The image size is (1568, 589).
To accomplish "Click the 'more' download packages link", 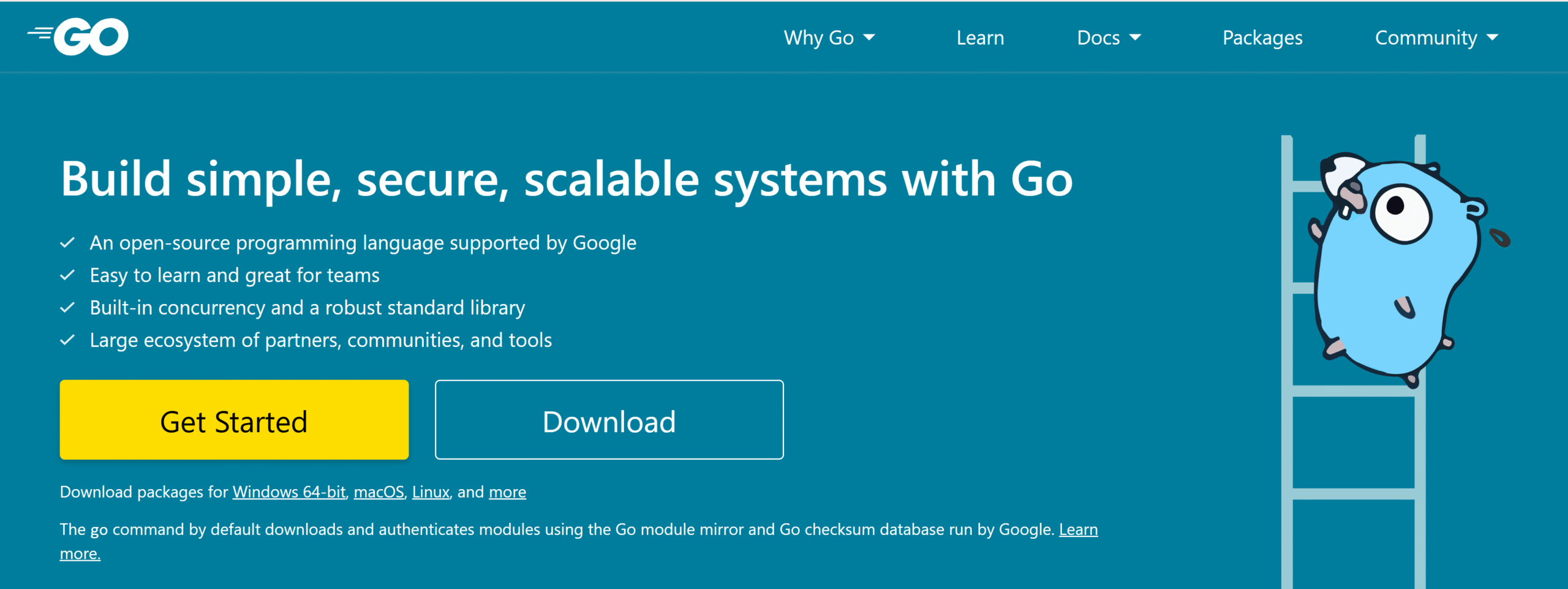I will click(507, 492).
